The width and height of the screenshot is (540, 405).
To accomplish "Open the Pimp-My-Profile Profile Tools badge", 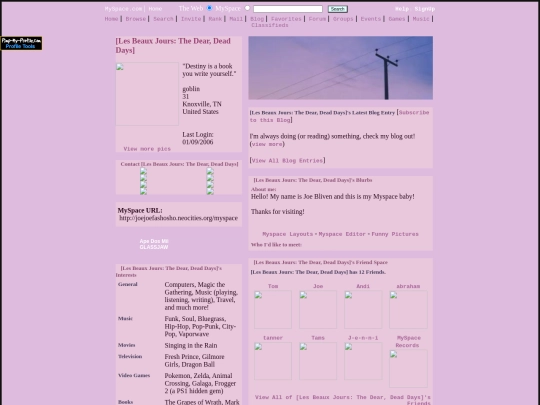I will coord(21,43).
